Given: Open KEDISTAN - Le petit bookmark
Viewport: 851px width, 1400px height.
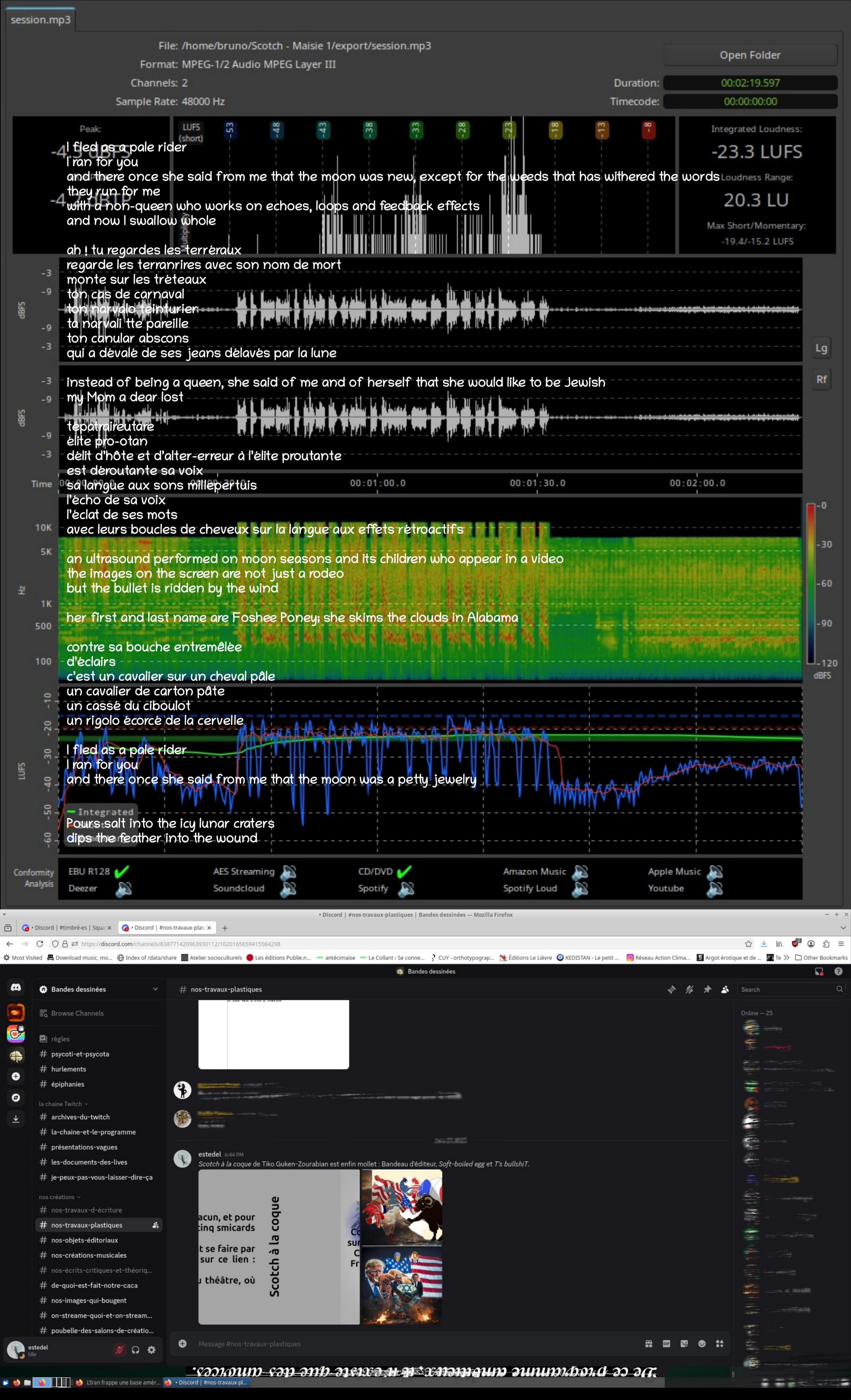Looking at the screenshot, I should pos(587,957).
